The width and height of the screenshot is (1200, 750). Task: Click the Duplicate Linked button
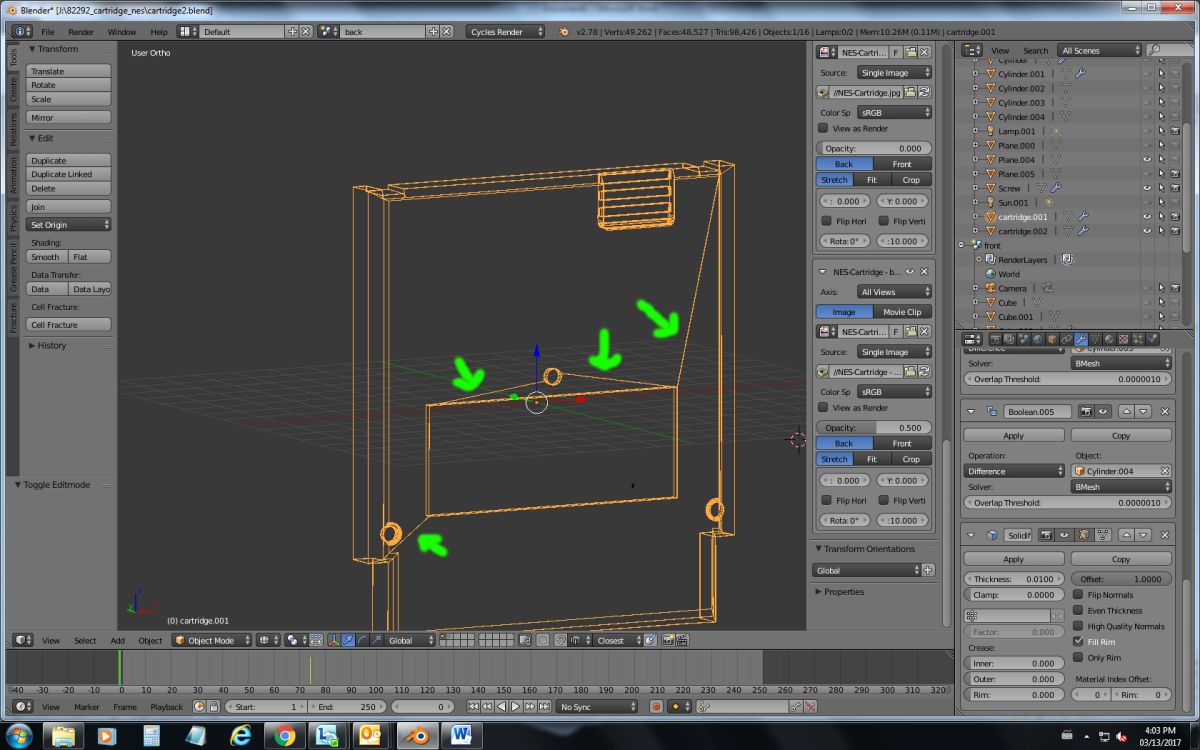69,174
